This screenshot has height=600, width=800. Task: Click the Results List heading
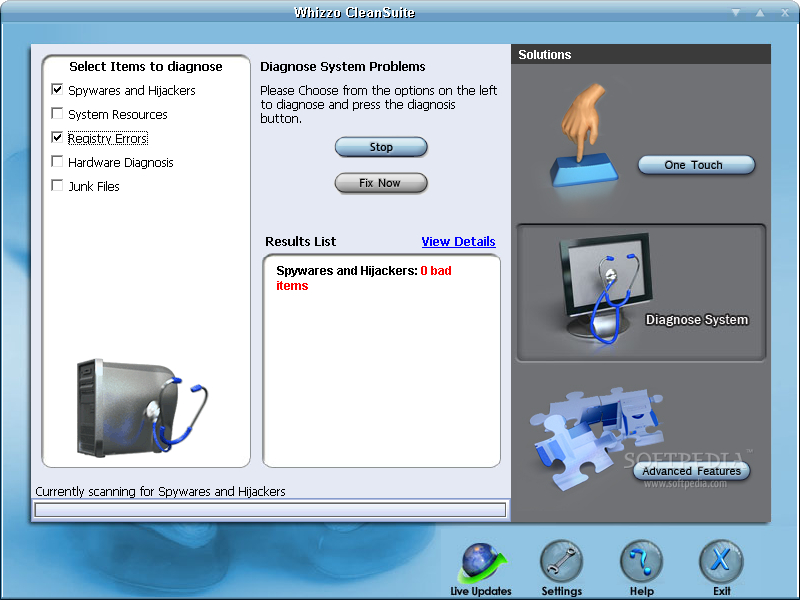[301, 241]
